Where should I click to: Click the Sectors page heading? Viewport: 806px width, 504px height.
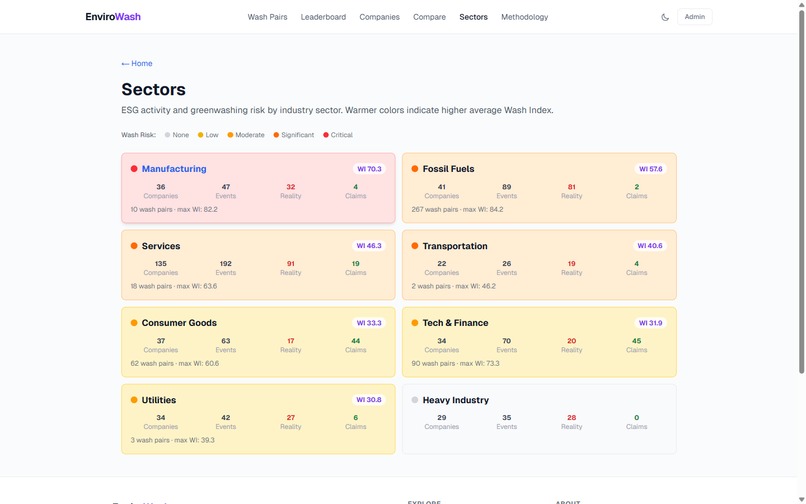(153, 89)
